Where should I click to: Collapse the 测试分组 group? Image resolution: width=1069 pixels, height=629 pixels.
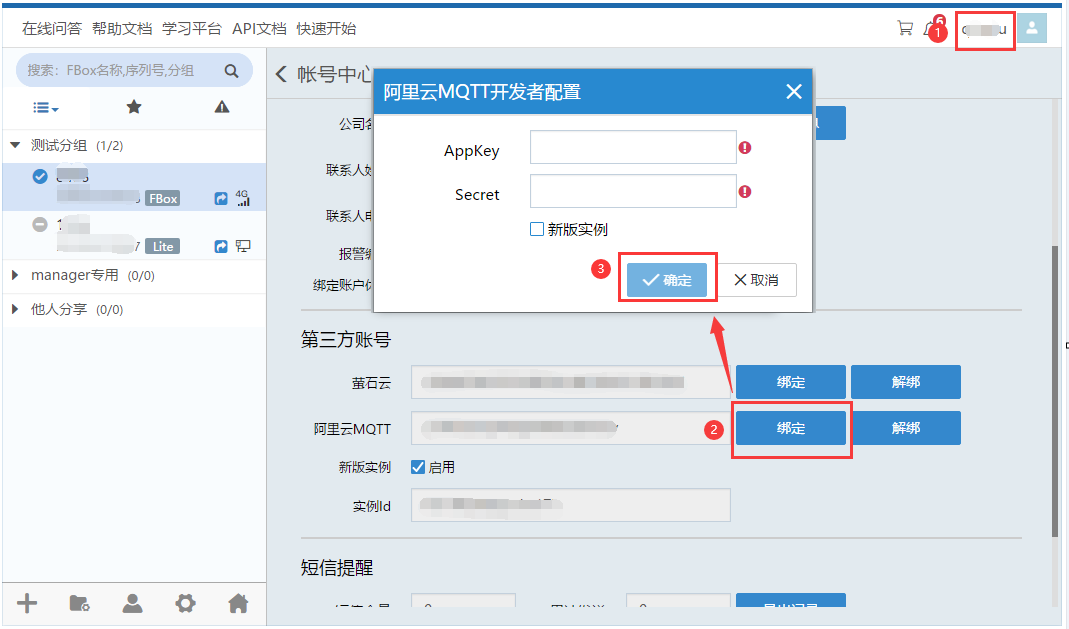[15, 145]
